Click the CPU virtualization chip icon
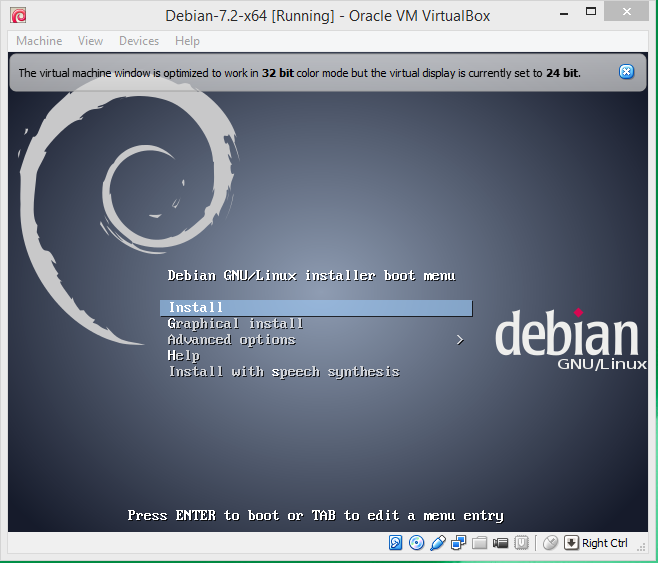Screen dimensions: 658x563 (x=521, y=543)
